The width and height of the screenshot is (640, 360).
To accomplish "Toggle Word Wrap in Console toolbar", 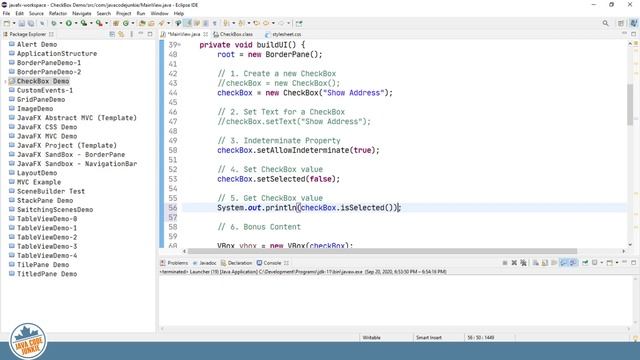I will point(554,263).
